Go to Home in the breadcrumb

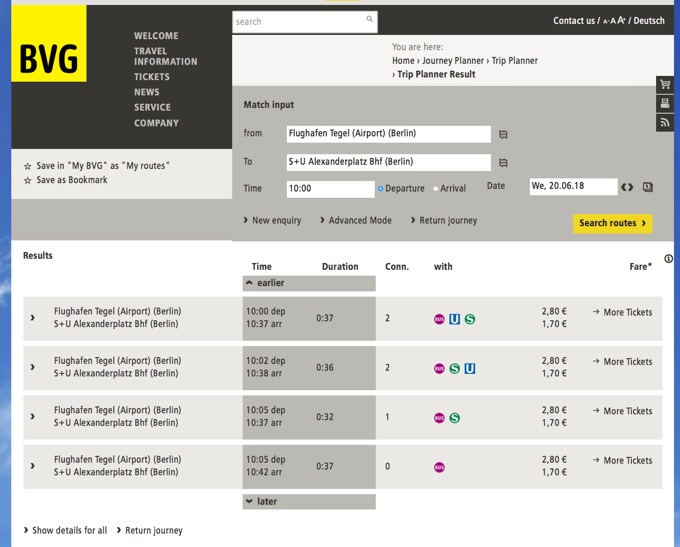point(403,61)
